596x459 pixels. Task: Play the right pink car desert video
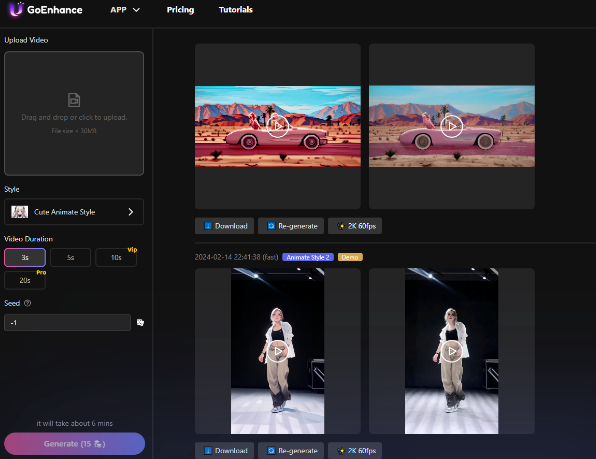click(452, 126)
